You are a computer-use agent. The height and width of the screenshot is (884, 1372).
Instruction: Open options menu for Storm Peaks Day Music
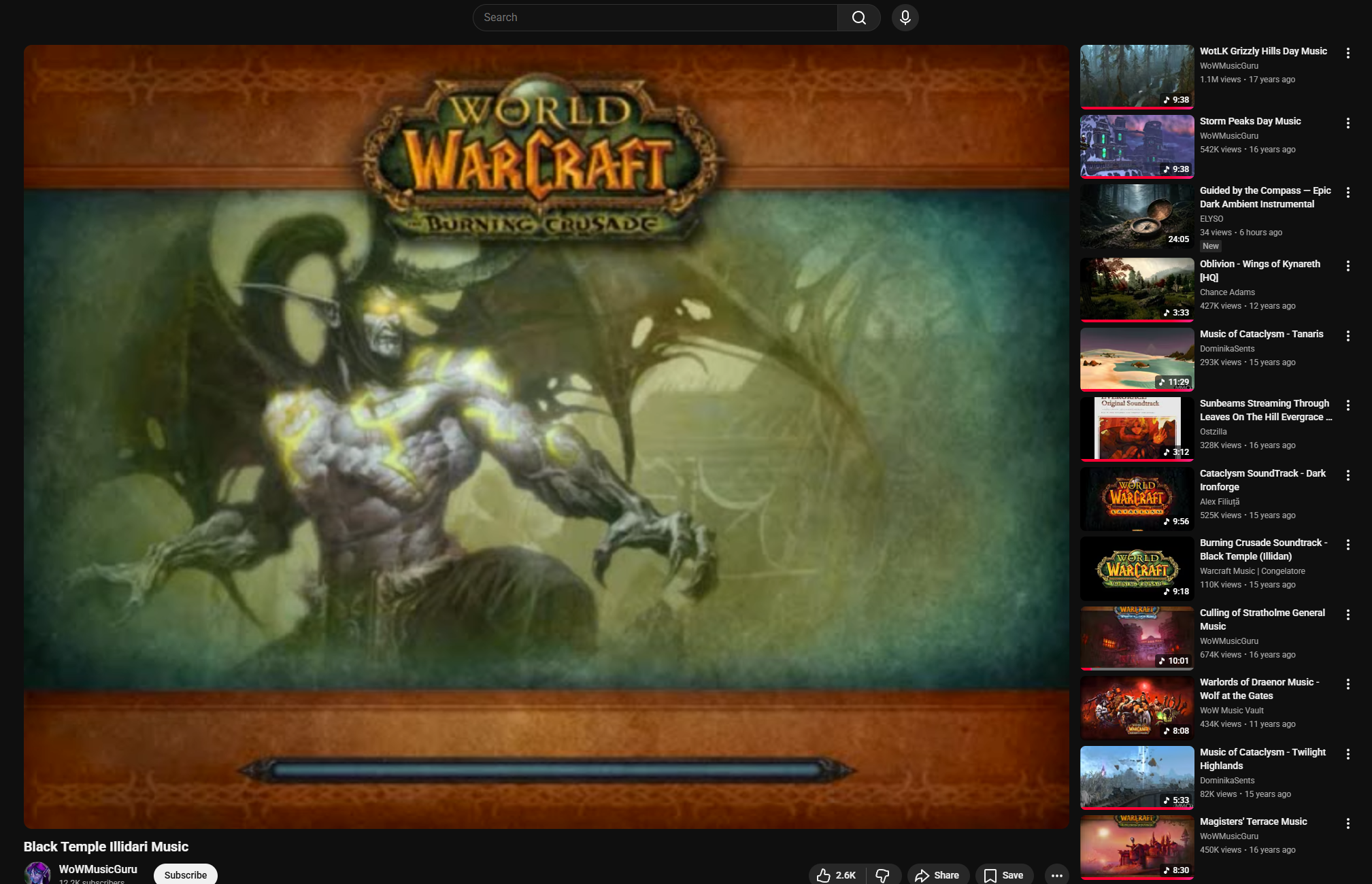pyautogui.click(x=1348, y=123)
